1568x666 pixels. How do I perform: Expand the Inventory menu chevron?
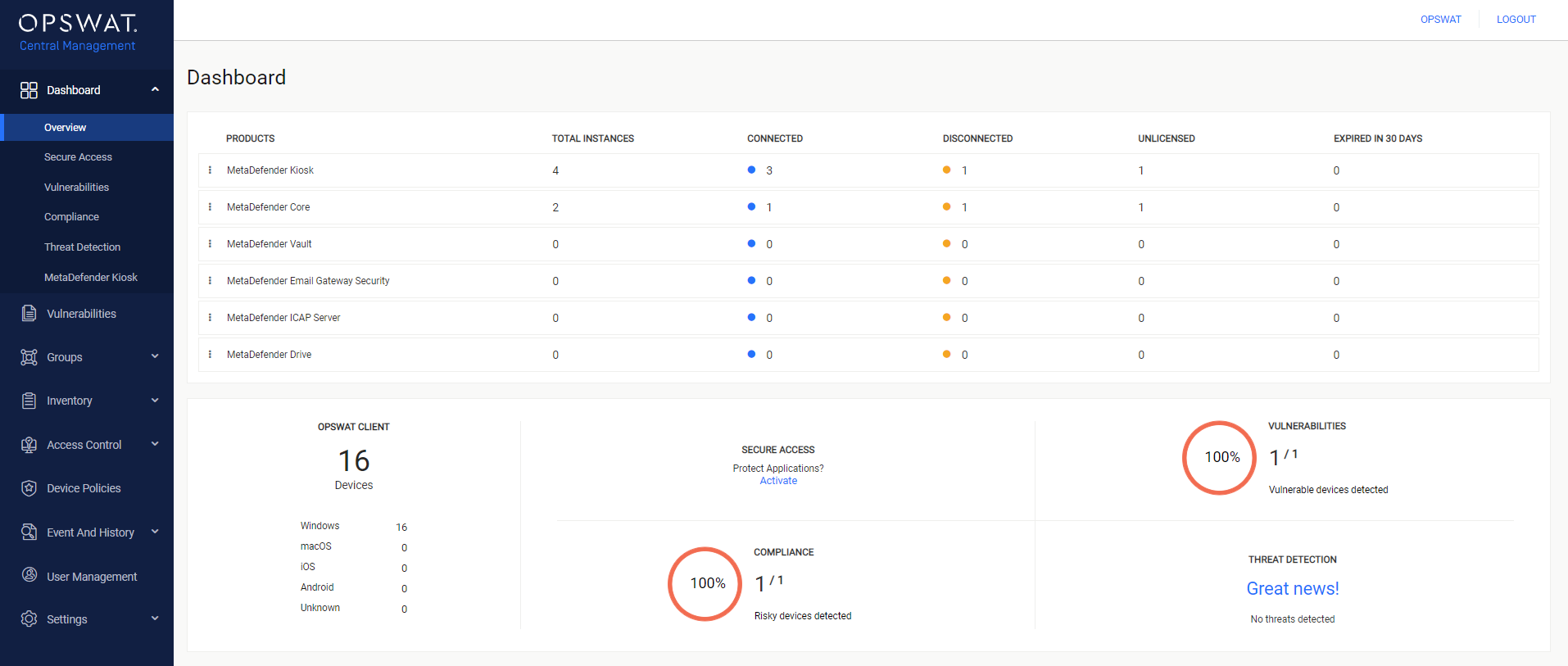pos(155,401)
